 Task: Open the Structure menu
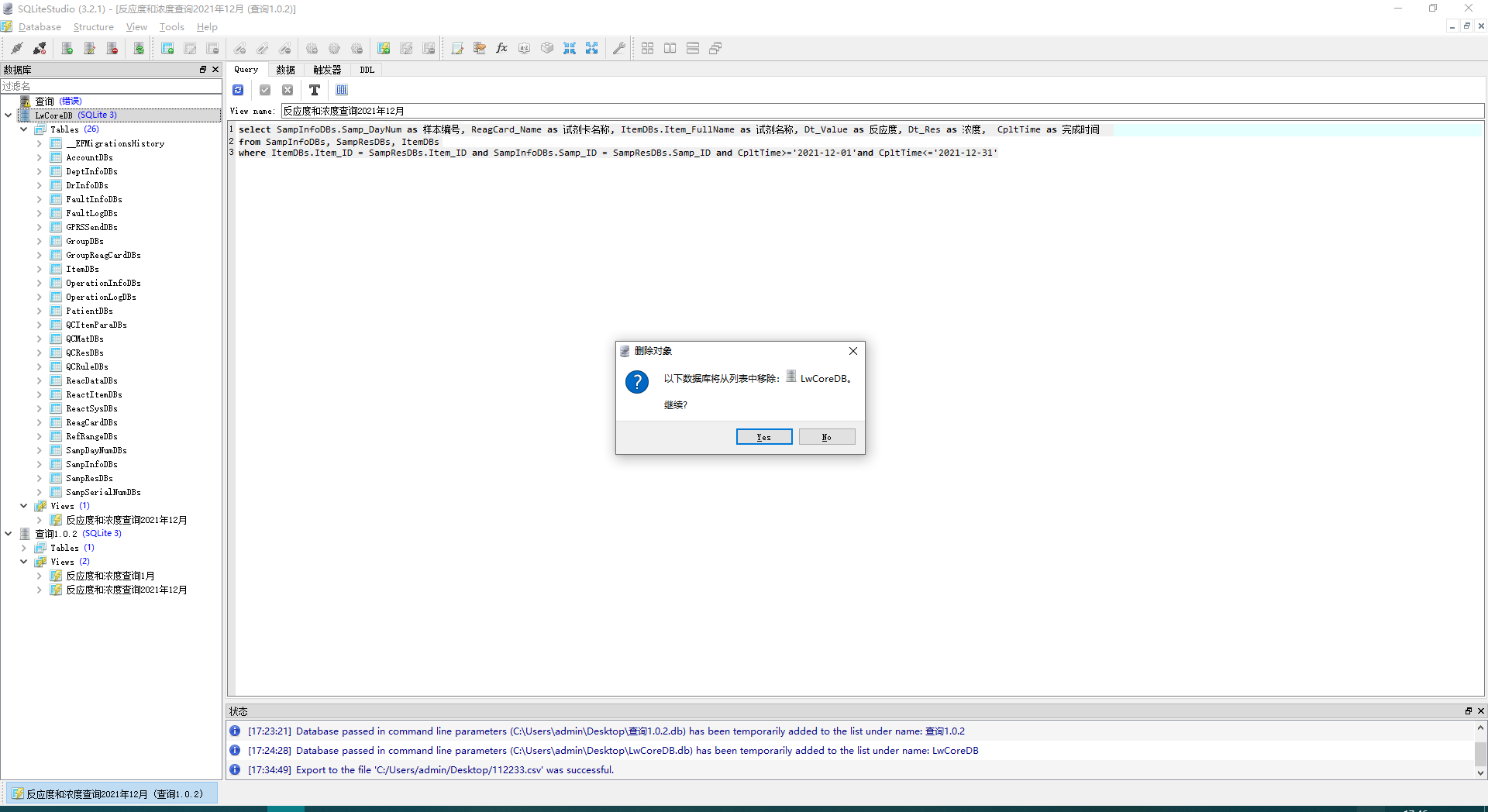coord(93,27)
